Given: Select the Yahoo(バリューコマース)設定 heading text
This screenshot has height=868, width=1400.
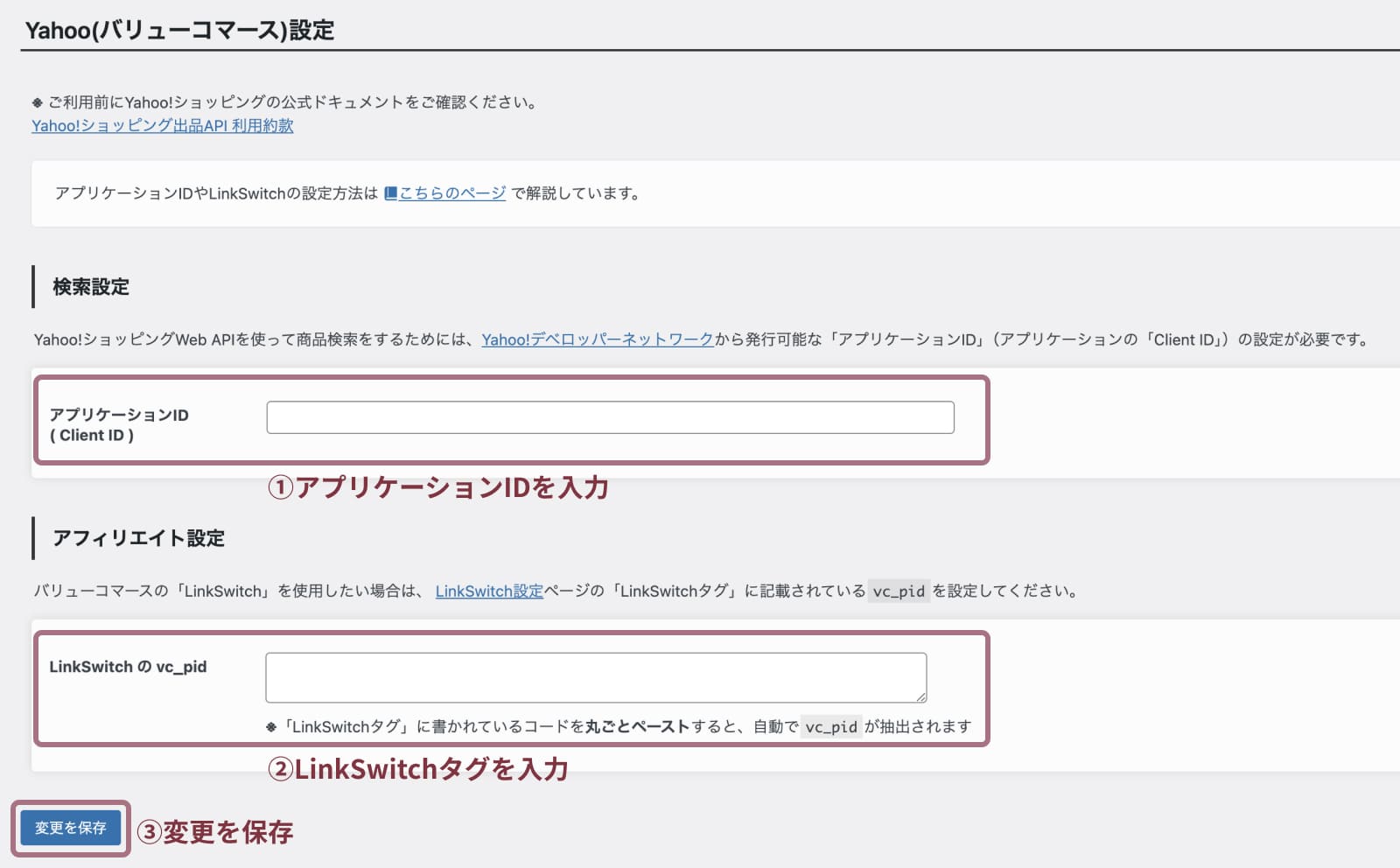Looking at the screenshot, I should pos(180,30).
